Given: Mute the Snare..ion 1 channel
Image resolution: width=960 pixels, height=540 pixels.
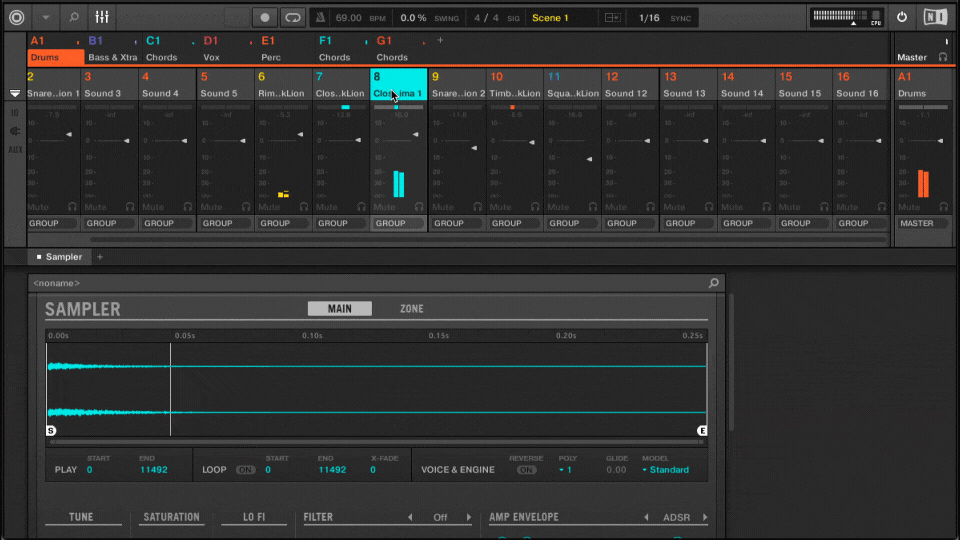Looking at the screenshot, I should coord(38,207).
